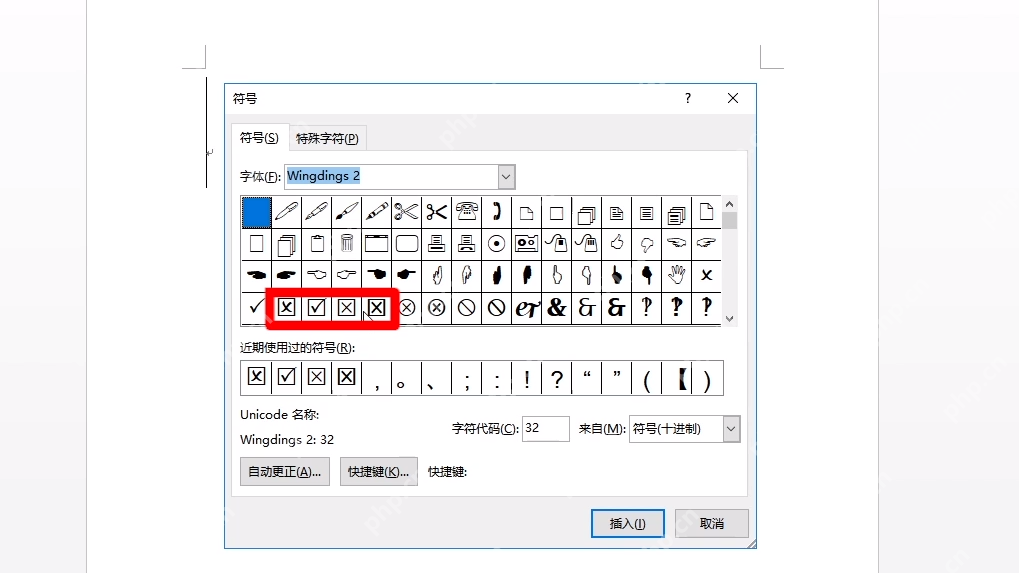Image resolution: width=1019 pixels, height=573 pixels.
Task: Choose the 、 enumeration comma in recent symbols
Action: [437, 377]
